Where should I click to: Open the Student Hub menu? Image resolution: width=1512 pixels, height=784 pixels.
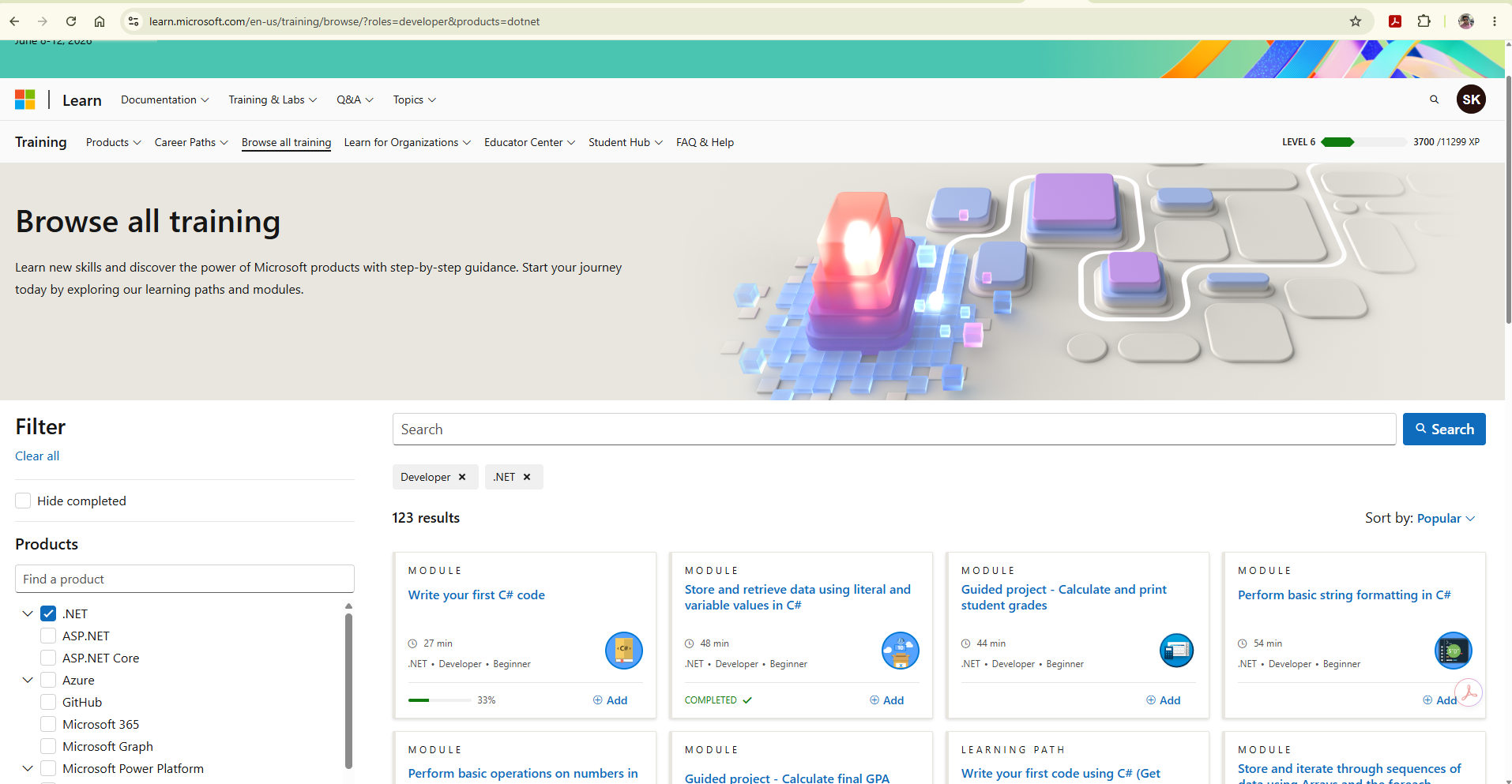(625, 142)
